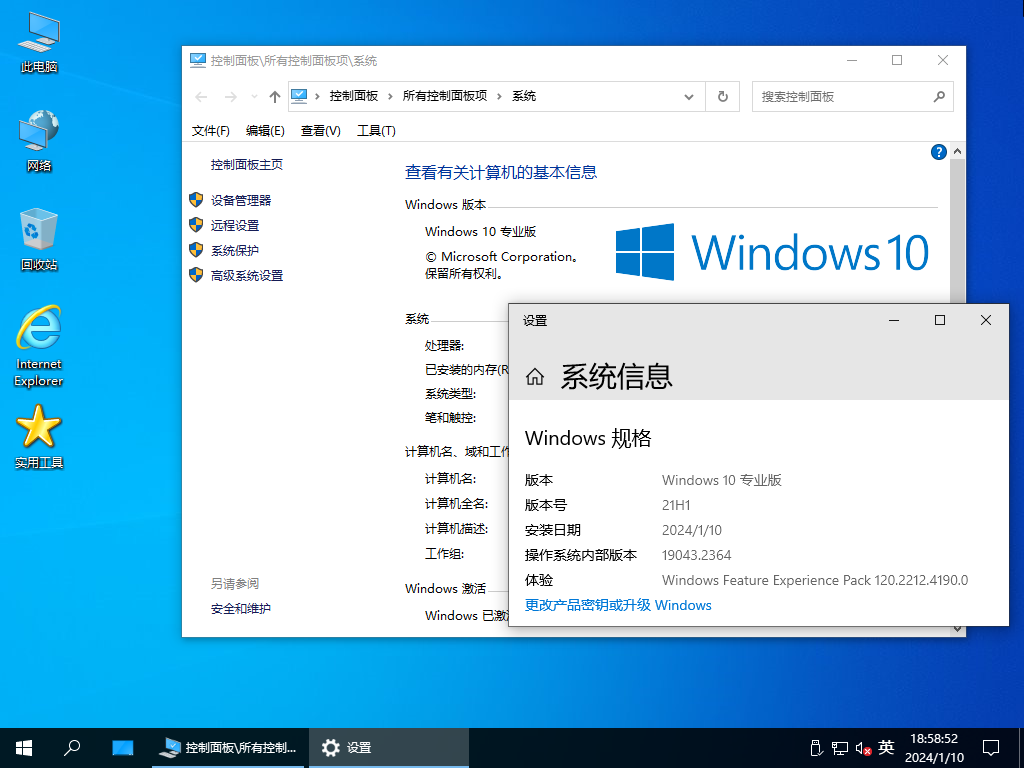Switch input method via 英 indicator
This screenshot has height=768, width=1024.
pos(886,748)
